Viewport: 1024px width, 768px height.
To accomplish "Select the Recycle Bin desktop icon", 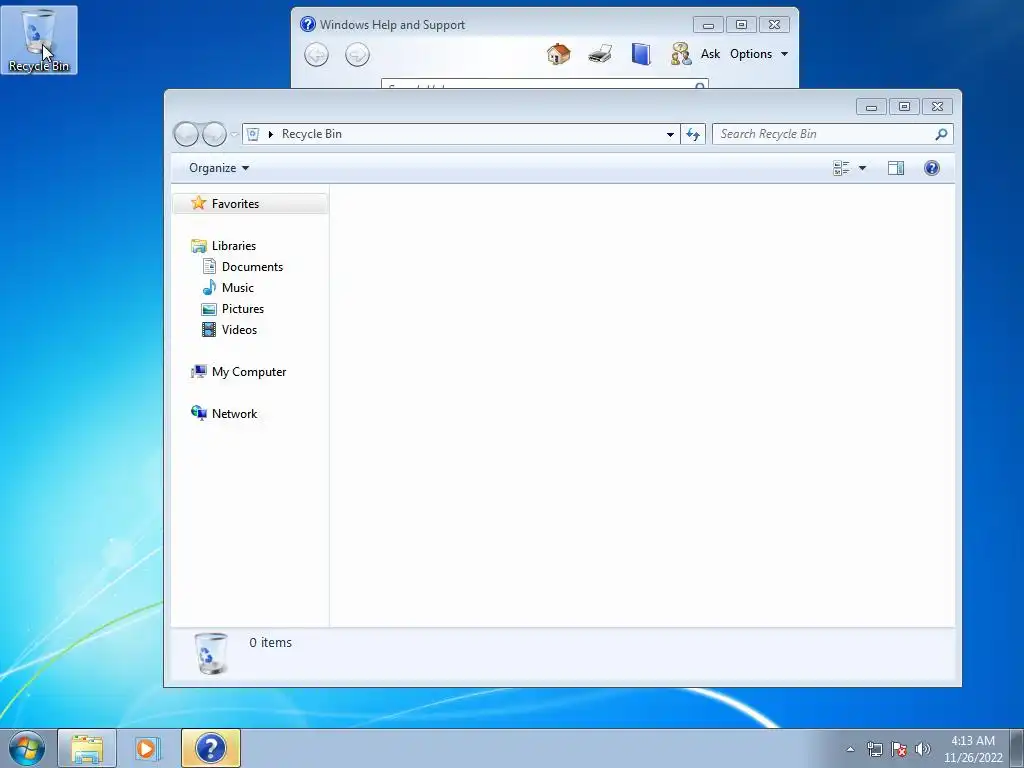I will pos(39,40).
